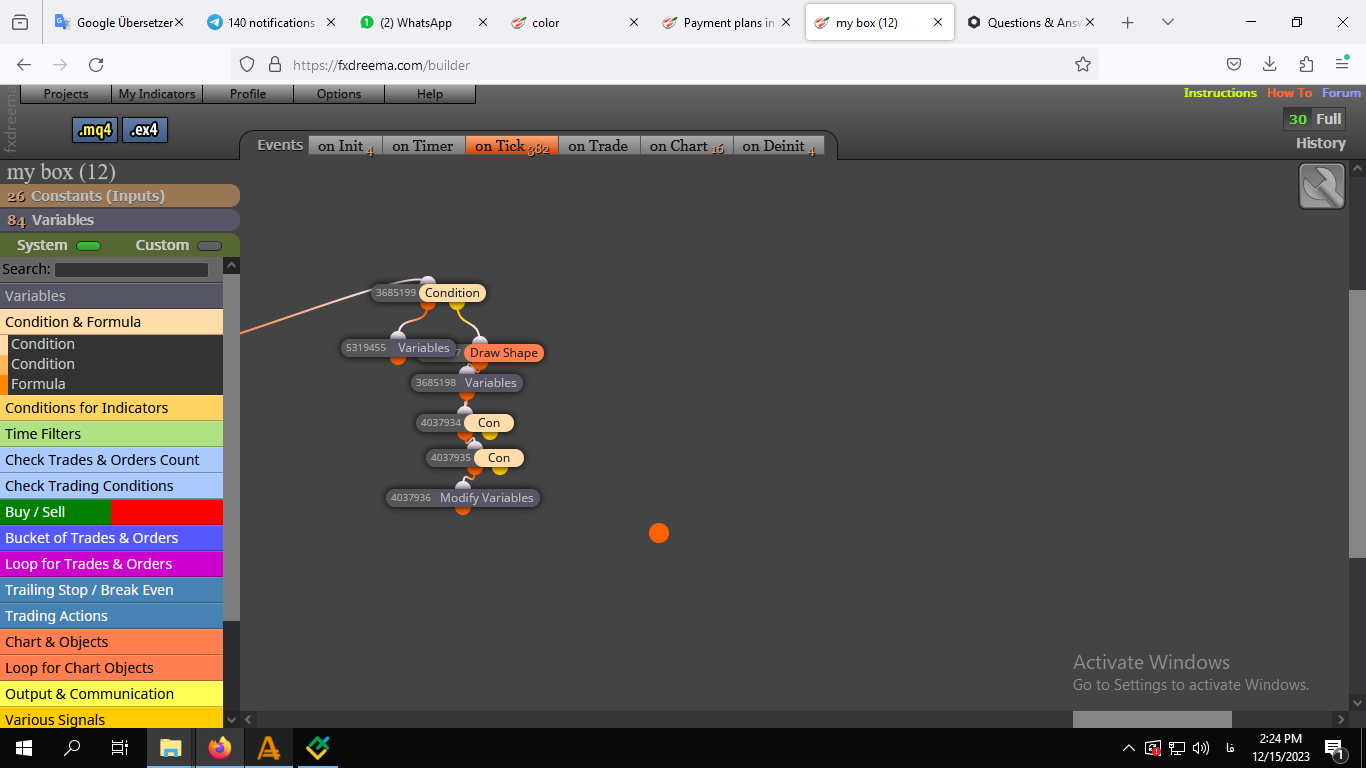Image resolution: width=1366 pixels, height=768 pixels.
Task: Click the volume icon in system tray
Action: (x=1201, y=748)
